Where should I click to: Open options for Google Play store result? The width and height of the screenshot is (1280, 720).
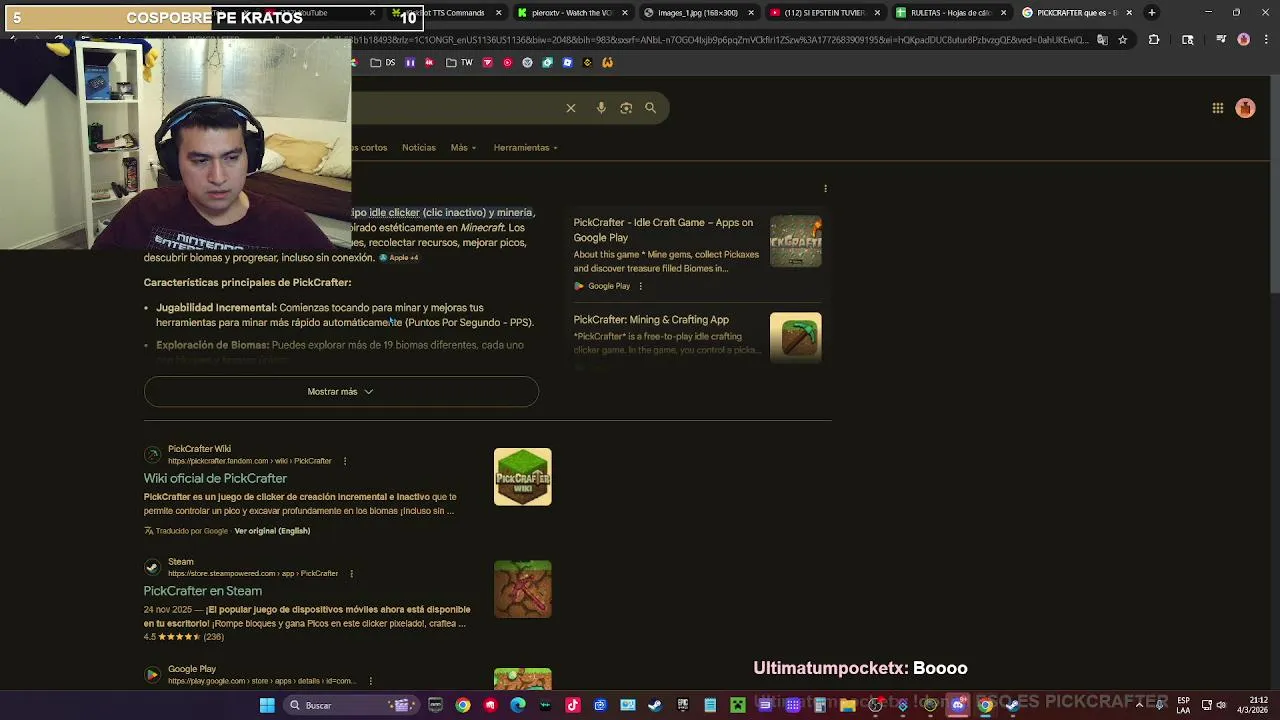pyautogui.click(x=370, y=681)
